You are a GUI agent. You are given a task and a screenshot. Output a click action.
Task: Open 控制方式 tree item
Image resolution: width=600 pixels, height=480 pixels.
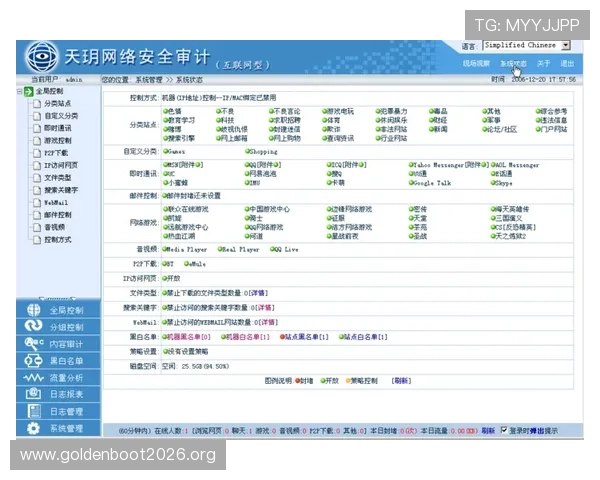[57, 240]
